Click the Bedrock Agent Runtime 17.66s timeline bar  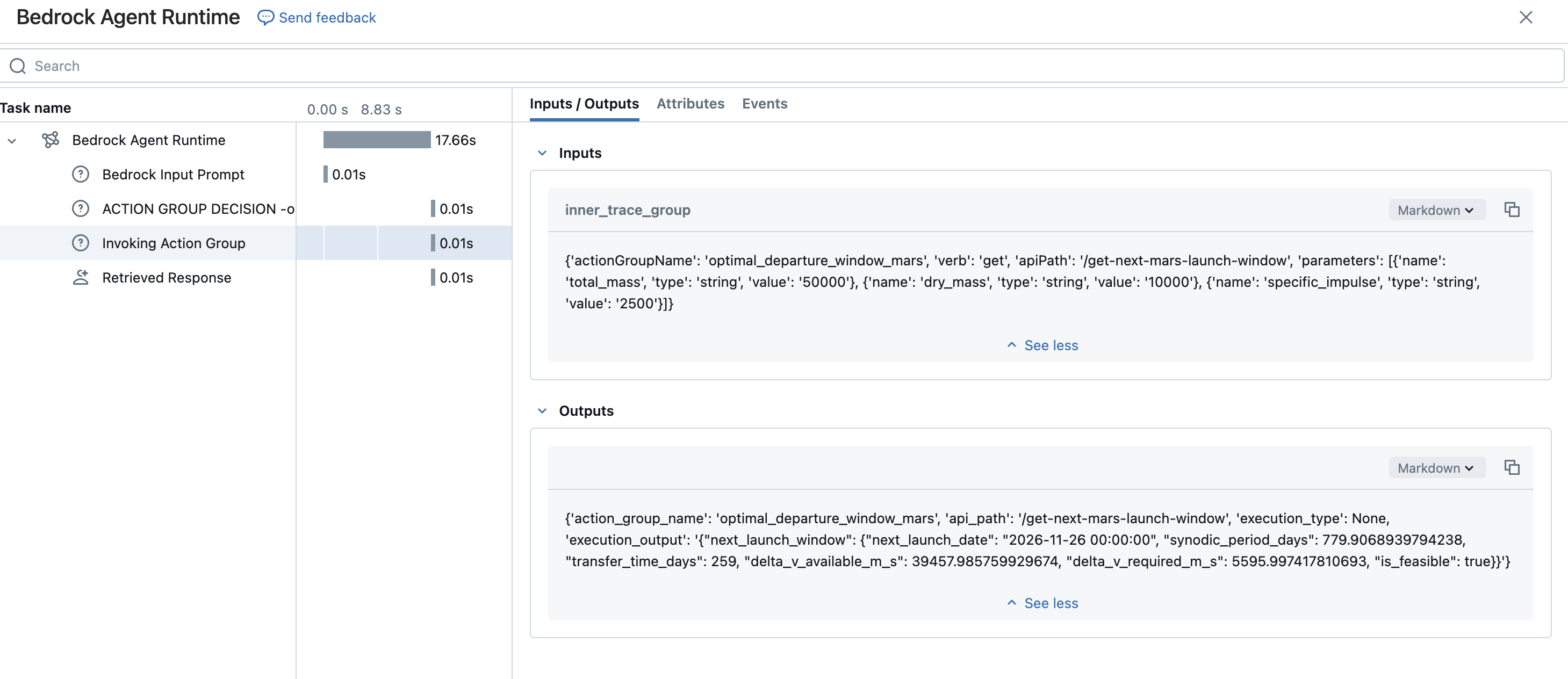point(376,140)
